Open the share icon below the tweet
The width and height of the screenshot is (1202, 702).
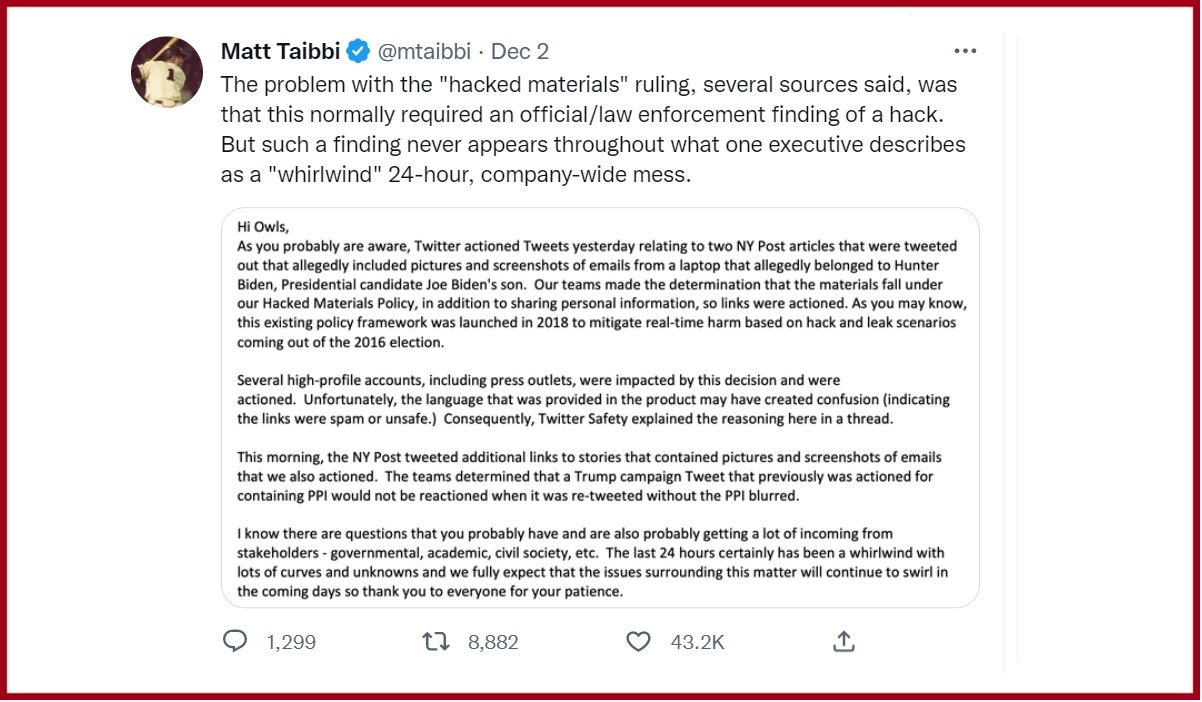[843, 641]
